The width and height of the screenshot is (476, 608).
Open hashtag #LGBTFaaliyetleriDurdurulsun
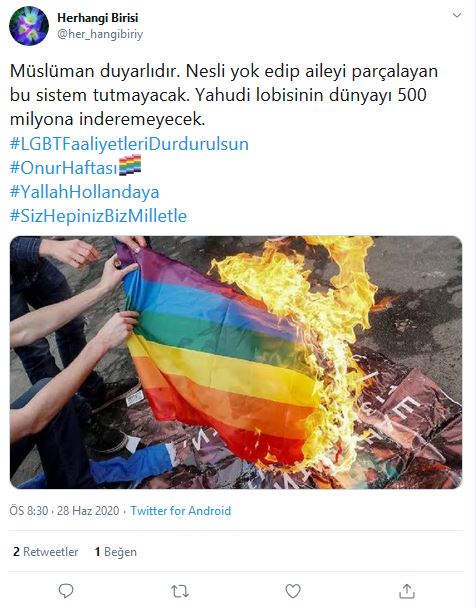pos(129,144)
